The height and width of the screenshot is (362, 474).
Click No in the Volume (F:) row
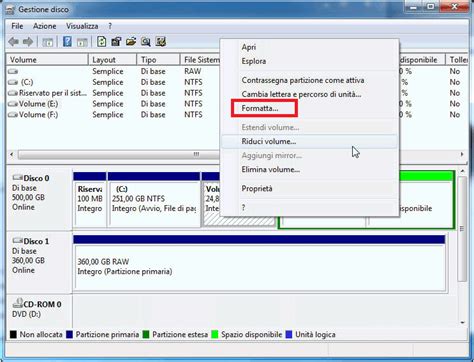(x=455, y=115)
